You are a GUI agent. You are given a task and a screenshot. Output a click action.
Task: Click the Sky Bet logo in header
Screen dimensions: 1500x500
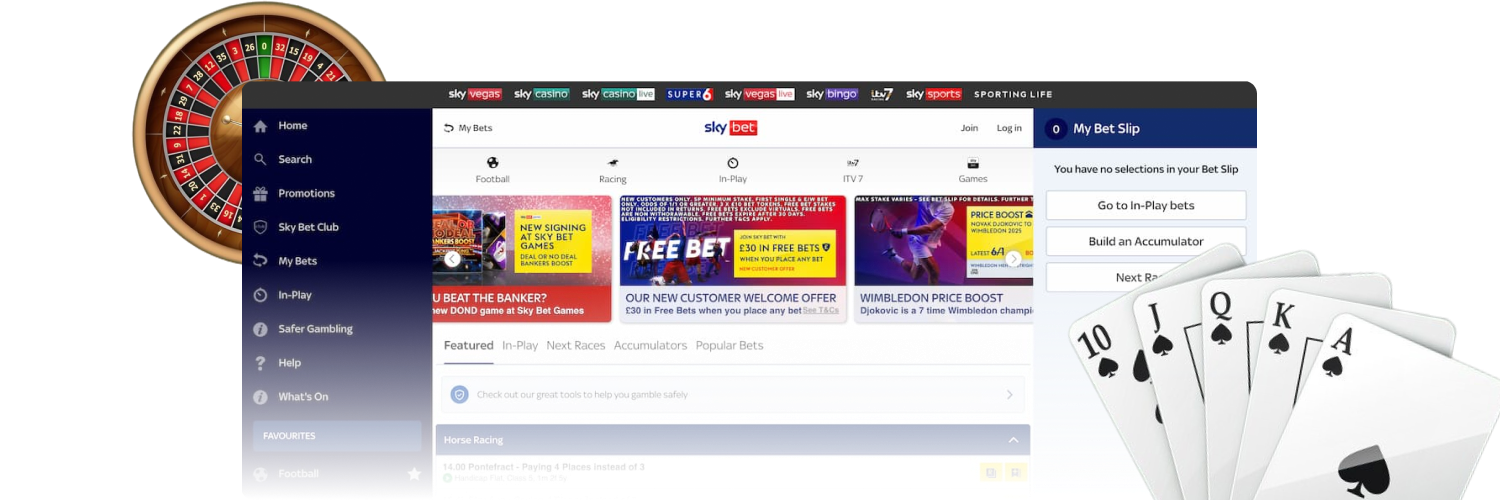pos(731,128)
